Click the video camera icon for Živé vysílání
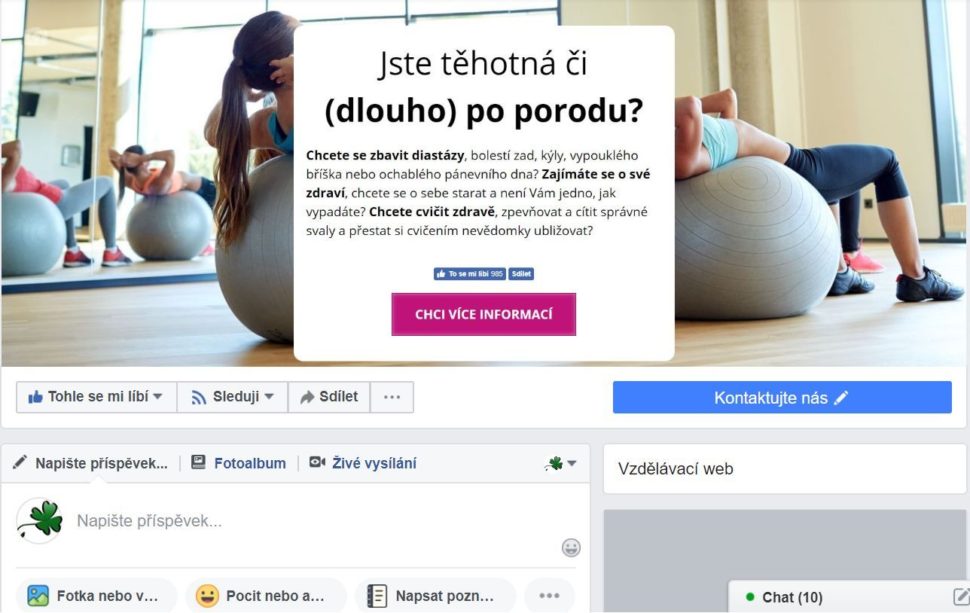This screenshot has height=613, width=970. (x=317, y=462)
